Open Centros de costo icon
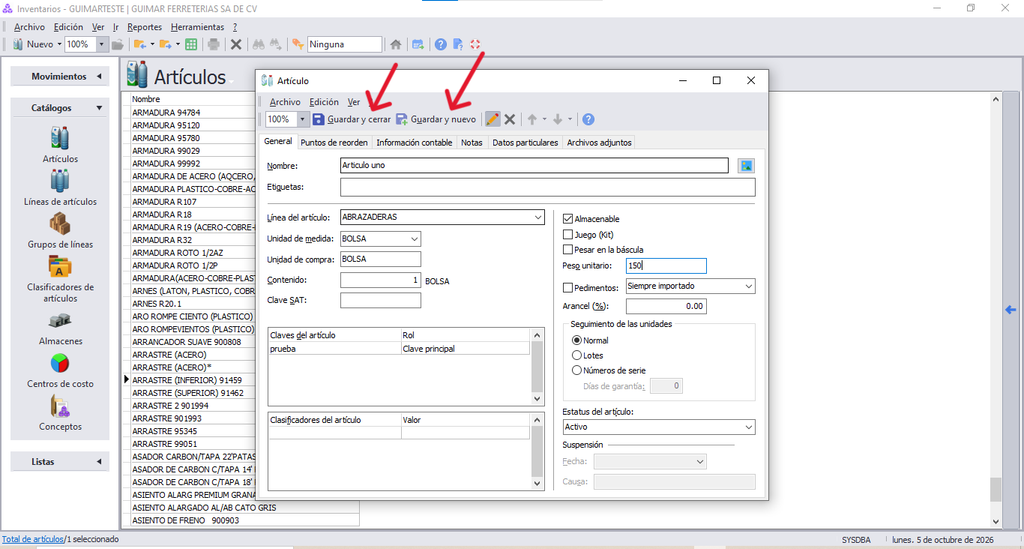This screenshot has height=549, width=1024. 59,364
